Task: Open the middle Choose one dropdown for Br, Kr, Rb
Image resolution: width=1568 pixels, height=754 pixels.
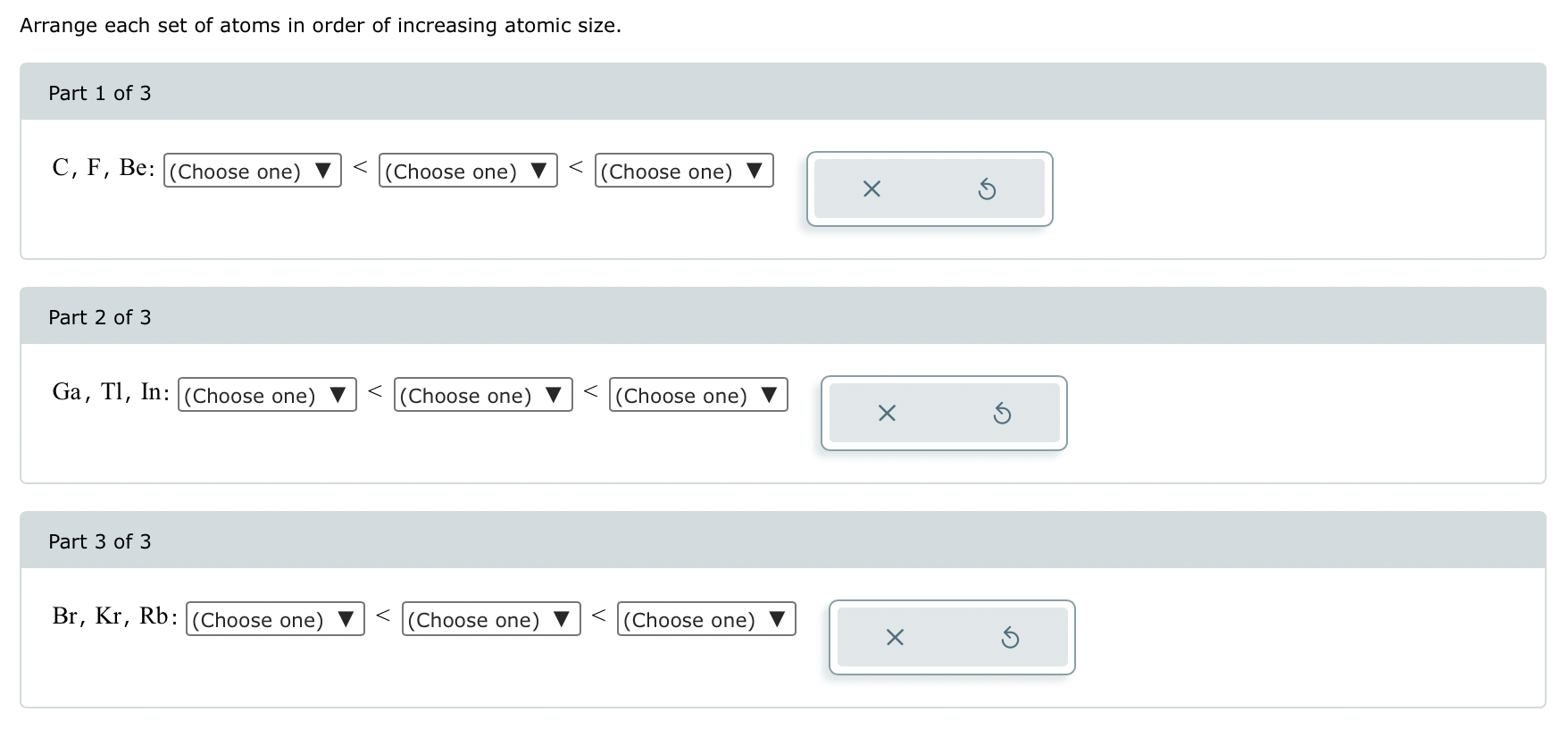Action: click(x=491, y=618)
